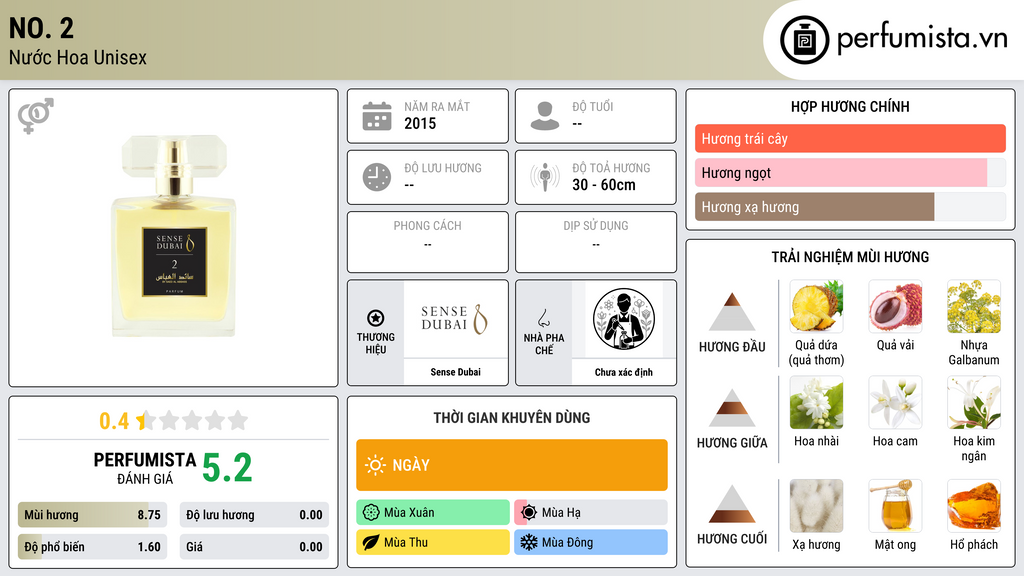
Task: Click the perfumista.vn perfume bottle logo icon
Action: point(804,40)
